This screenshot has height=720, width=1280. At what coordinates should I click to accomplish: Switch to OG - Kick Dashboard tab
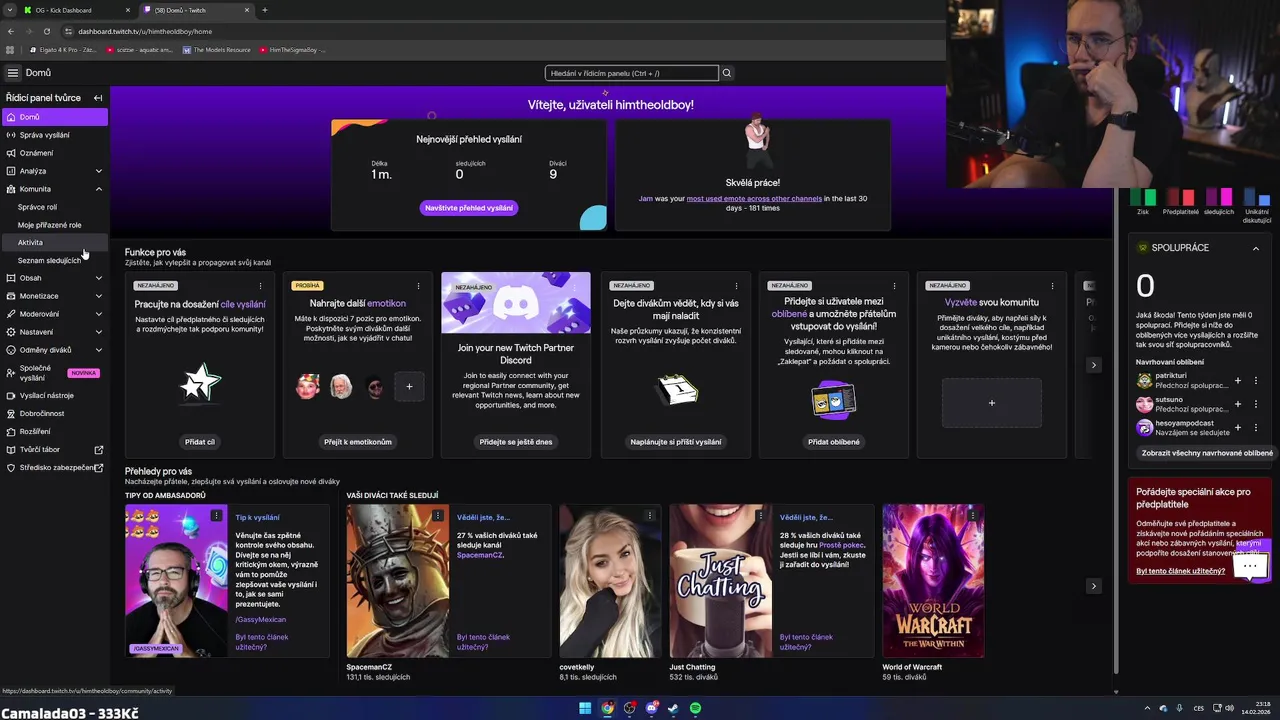point(76,10)
